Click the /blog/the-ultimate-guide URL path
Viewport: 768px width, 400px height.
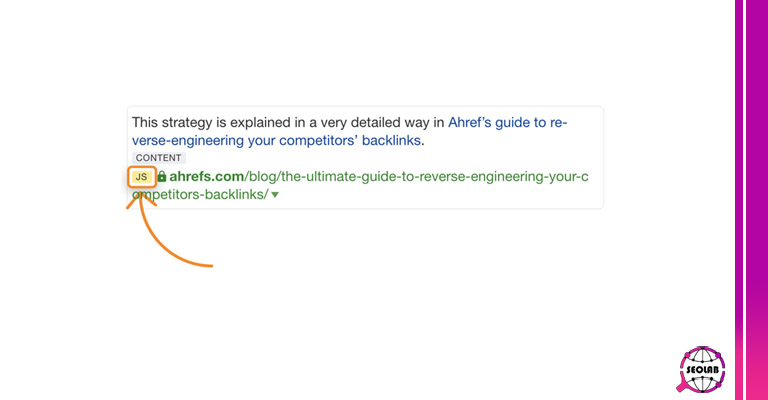click(x=416, y=176)
